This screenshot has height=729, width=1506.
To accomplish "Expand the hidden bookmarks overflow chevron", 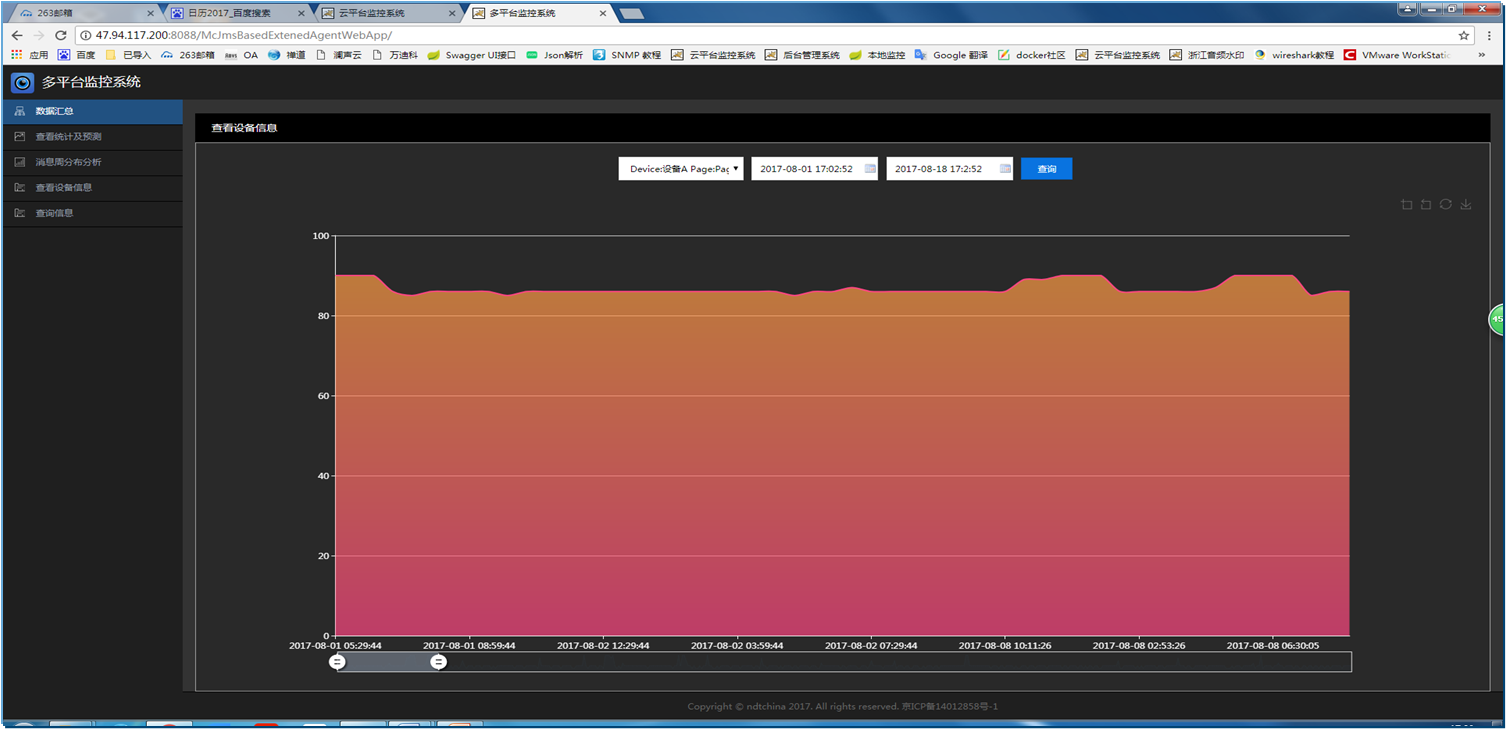I will 1482,55.
